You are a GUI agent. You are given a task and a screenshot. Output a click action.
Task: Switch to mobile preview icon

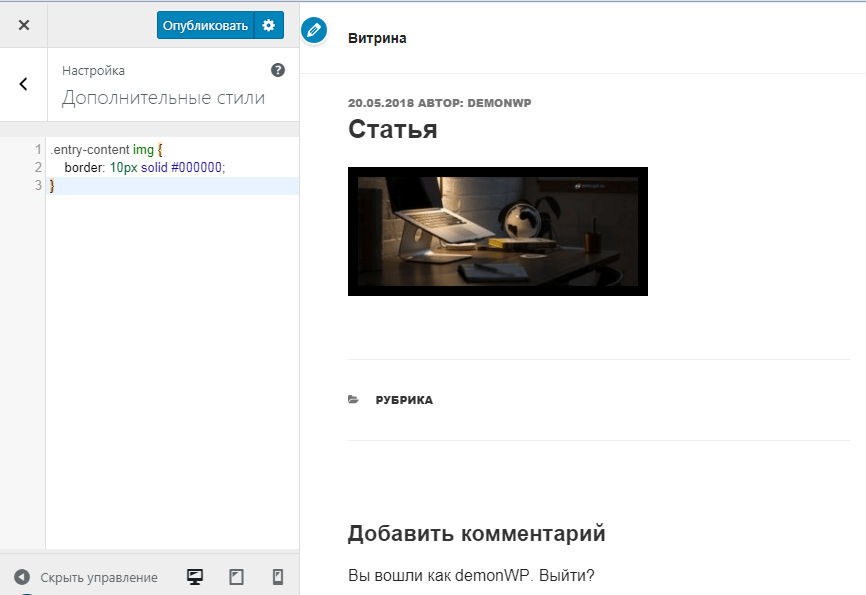coord(278,577)
